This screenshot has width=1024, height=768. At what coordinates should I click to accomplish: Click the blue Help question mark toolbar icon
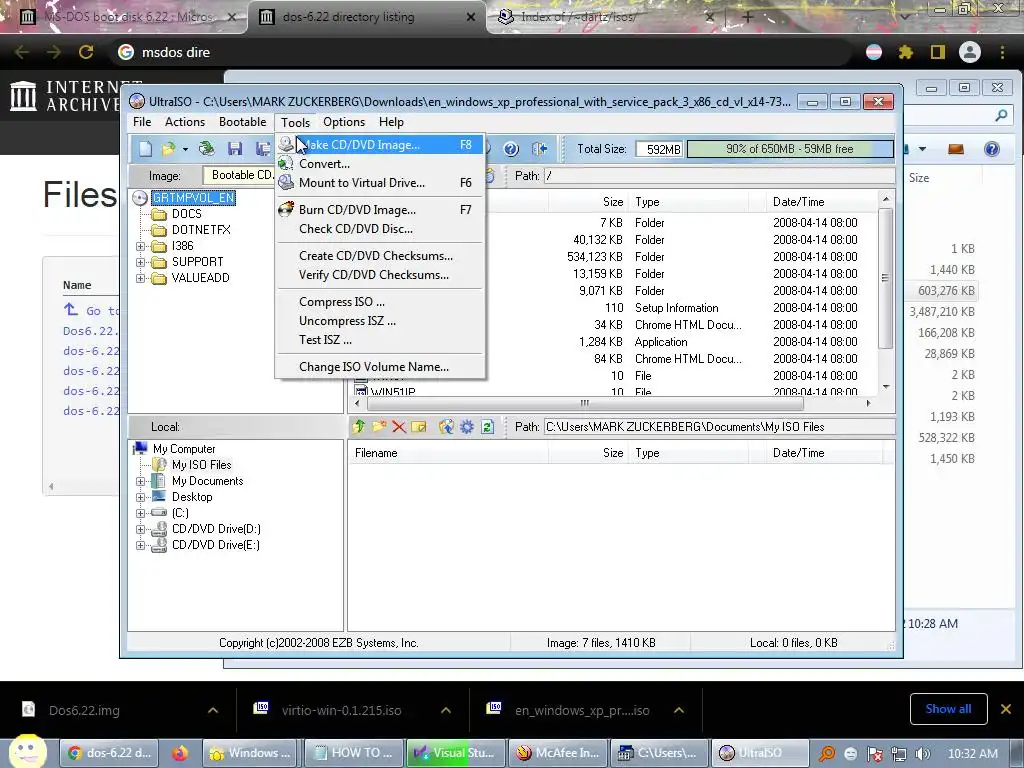511,149
